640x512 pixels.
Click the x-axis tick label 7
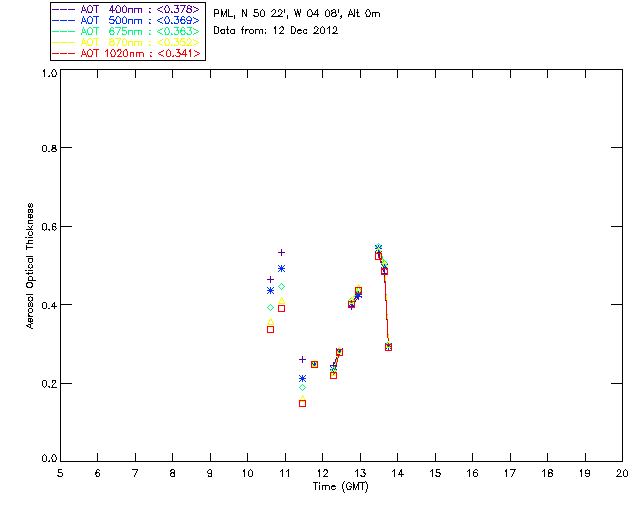pos(135,473)
